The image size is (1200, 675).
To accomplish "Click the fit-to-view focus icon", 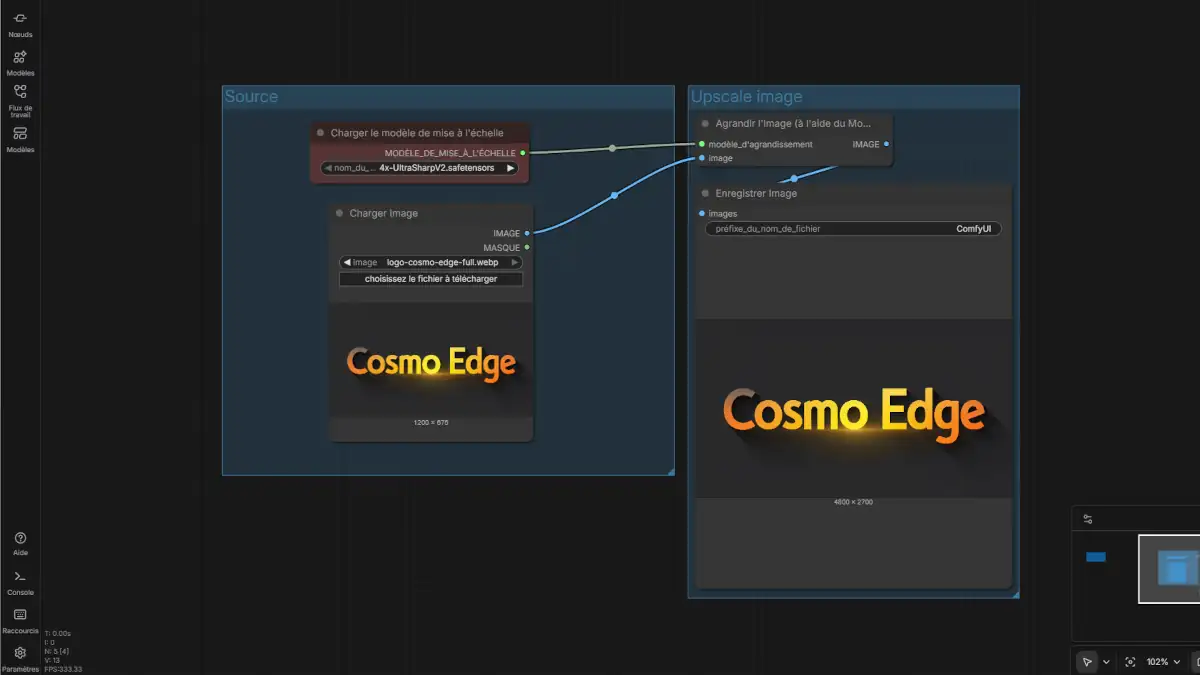I will click(1130, 662).
